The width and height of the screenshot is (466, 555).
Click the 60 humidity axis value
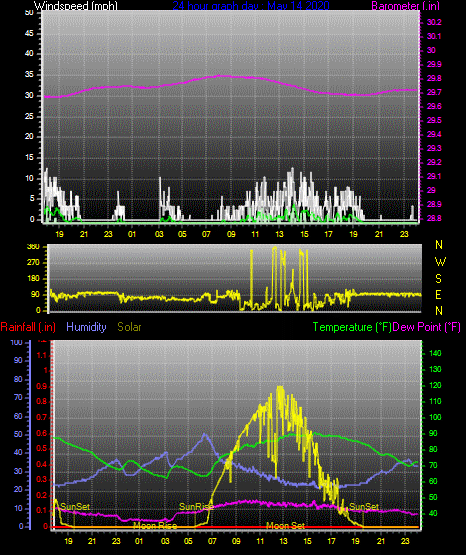(x=18, y=416)
